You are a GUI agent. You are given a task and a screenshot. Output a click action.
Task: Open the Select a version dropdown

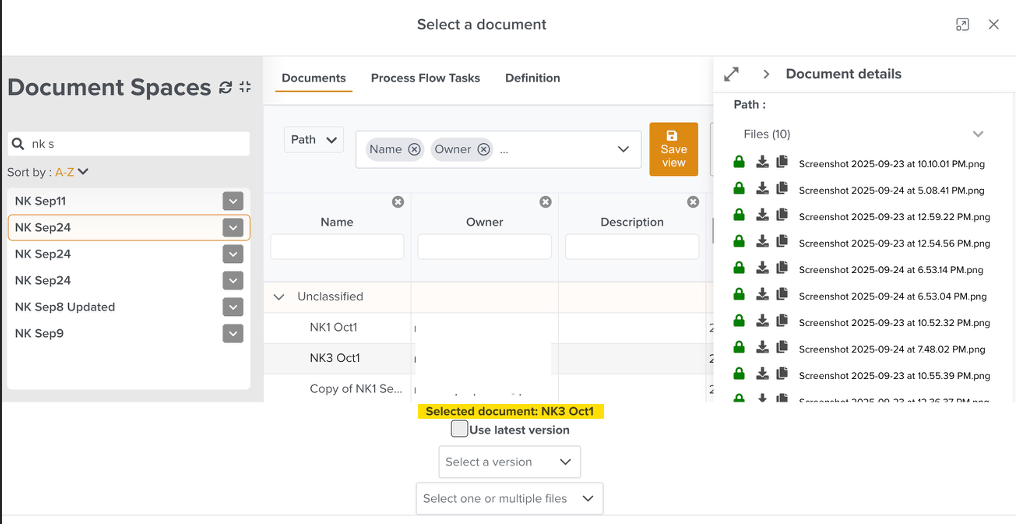509,462
